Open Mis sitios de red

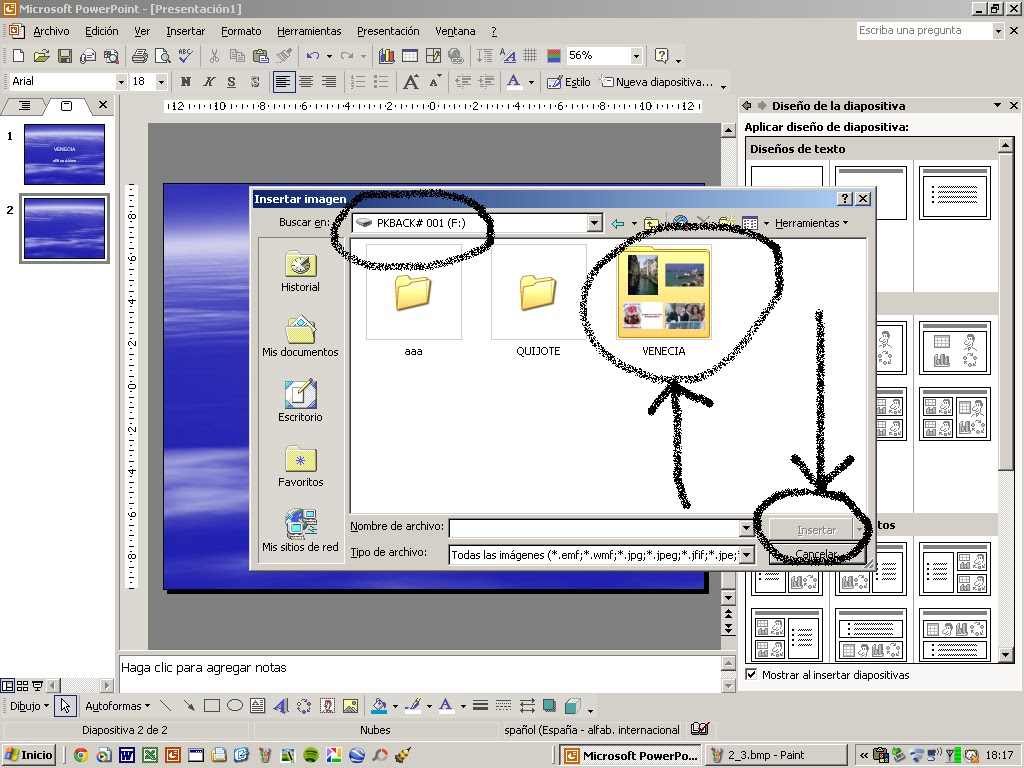(x=300, y=531)
